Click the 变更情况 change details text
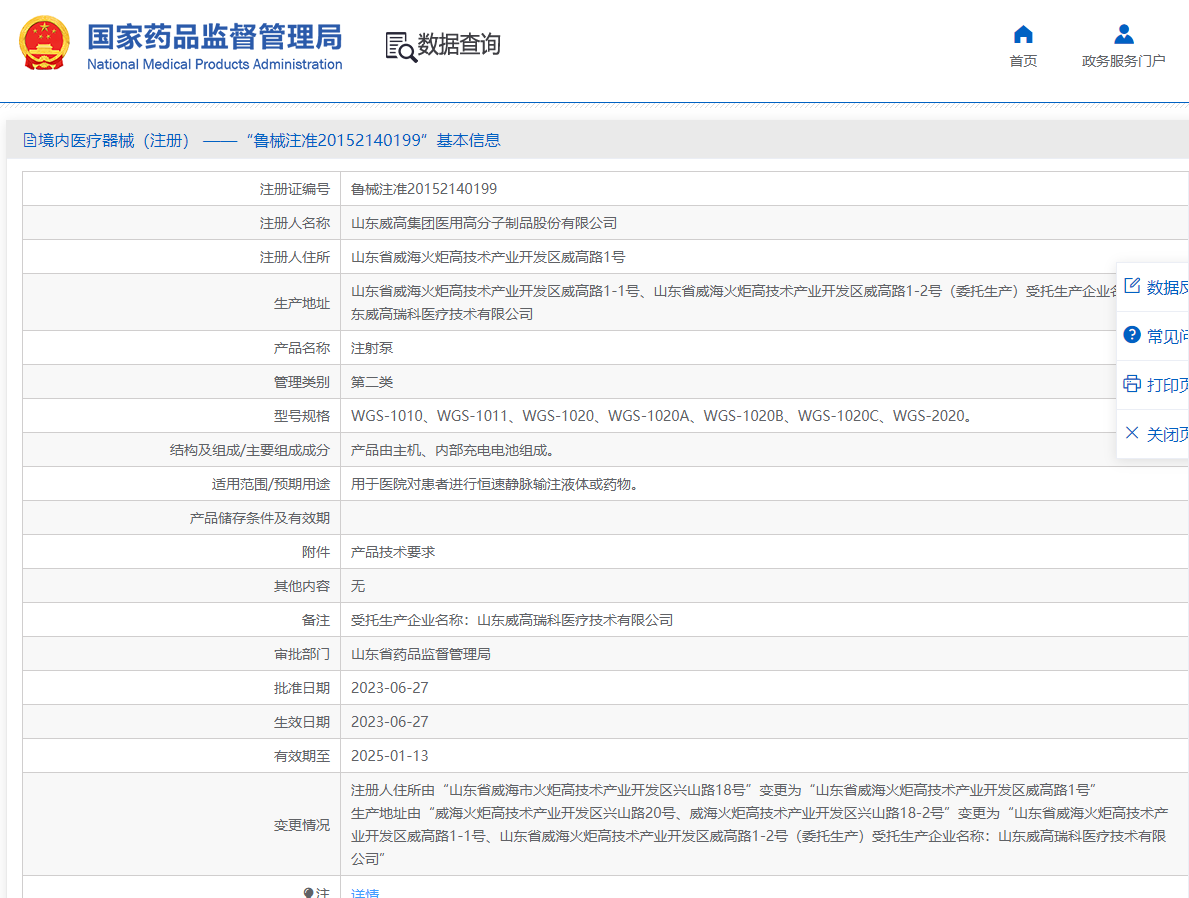Image resolution: width=1189 pixels, height=898 pixels. pos(760,824)
